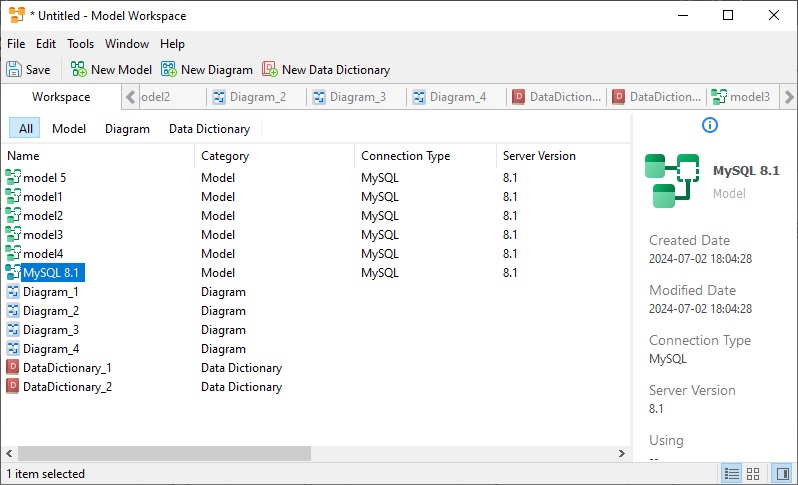The width and height of the screenshot is (798, 485).
Task: Open the partially hidden model2 tab
Action: pyautogui.click(x=172, y=97)
